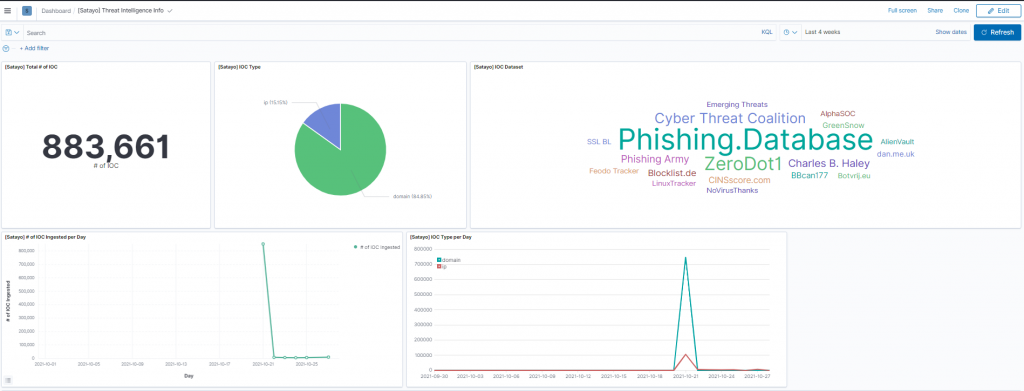The width and height of the screenshot is (1024, 391).
Task: Go to the Dashboard breadcrumb
Action: coord(56,11)
